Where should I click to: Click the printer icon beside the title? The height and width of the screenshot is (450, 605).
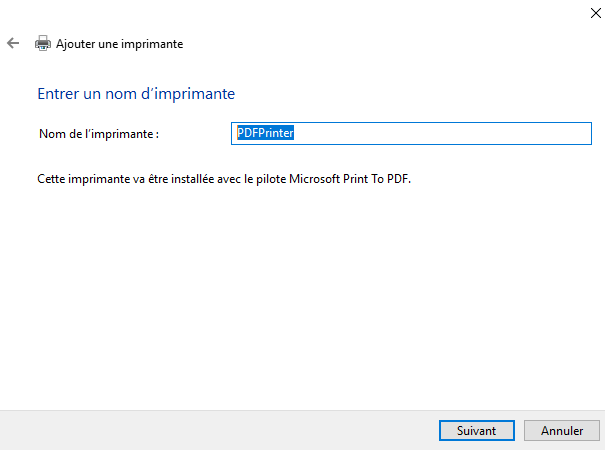point(43,44)
